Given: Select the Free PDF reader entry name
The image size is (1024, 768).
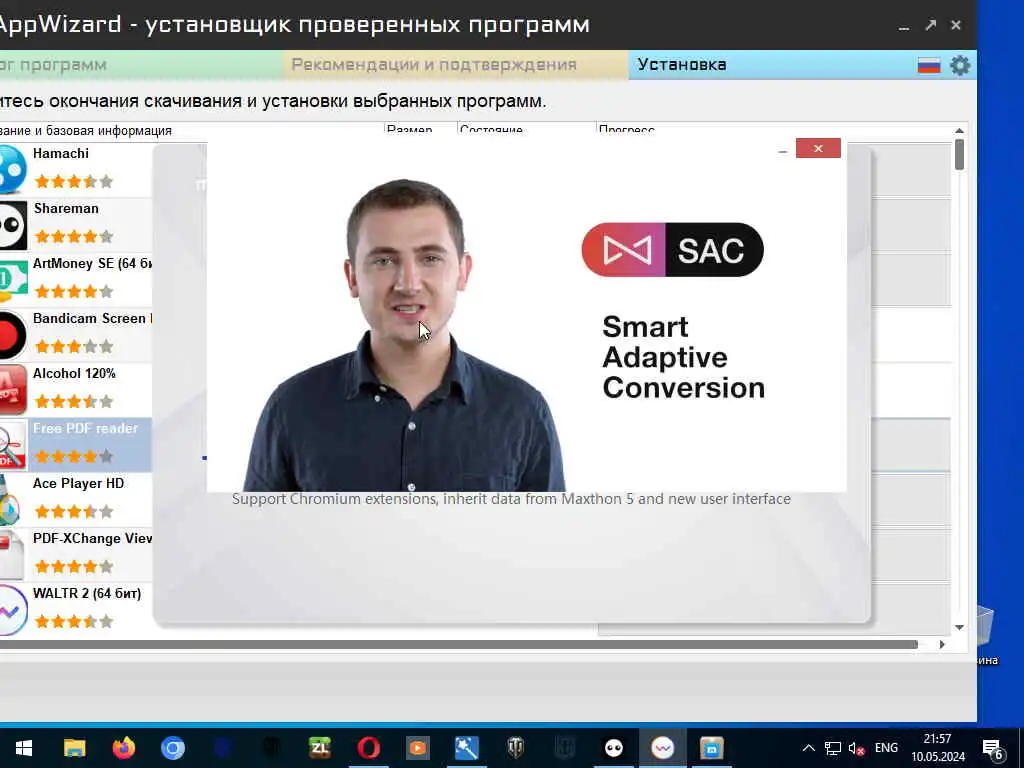Looking at the screenshot, I should click(x=86, y=428).
